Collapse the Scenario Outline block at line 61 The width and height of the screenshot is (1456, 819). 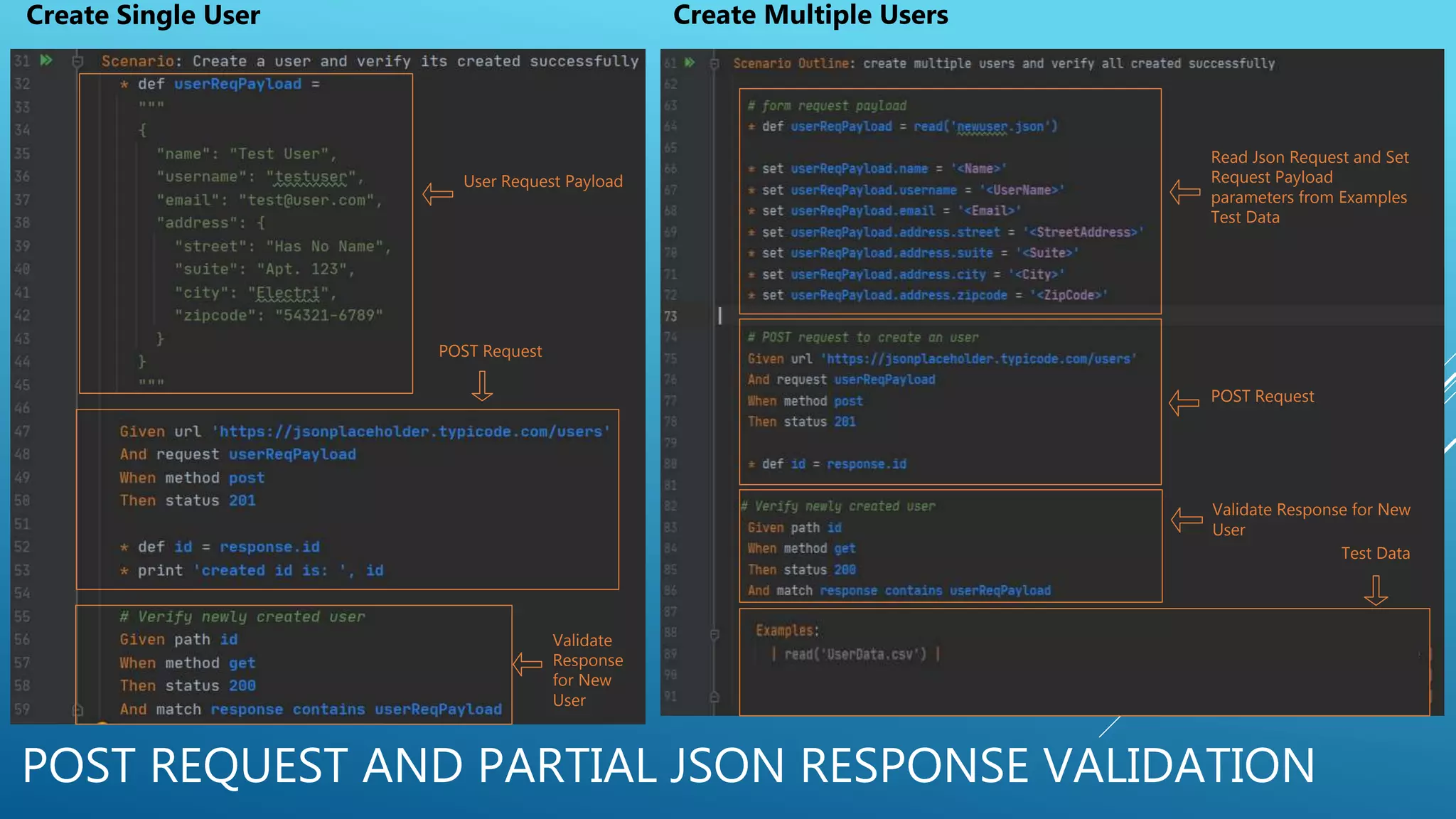(x=714, y=64)
